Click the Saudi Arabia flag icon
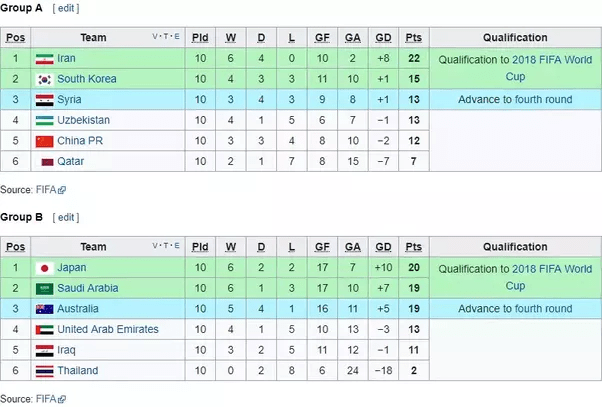This screenshot has height=407, width=602. pos(45,289)
